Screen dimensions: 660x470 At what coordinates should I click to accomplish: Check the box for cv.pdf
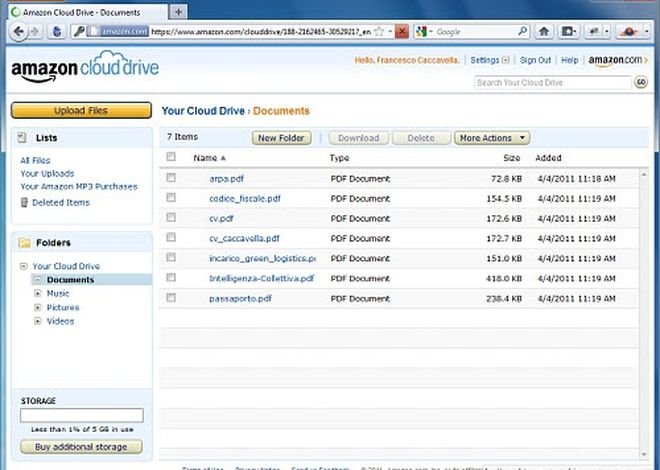(x=171, y=218)
